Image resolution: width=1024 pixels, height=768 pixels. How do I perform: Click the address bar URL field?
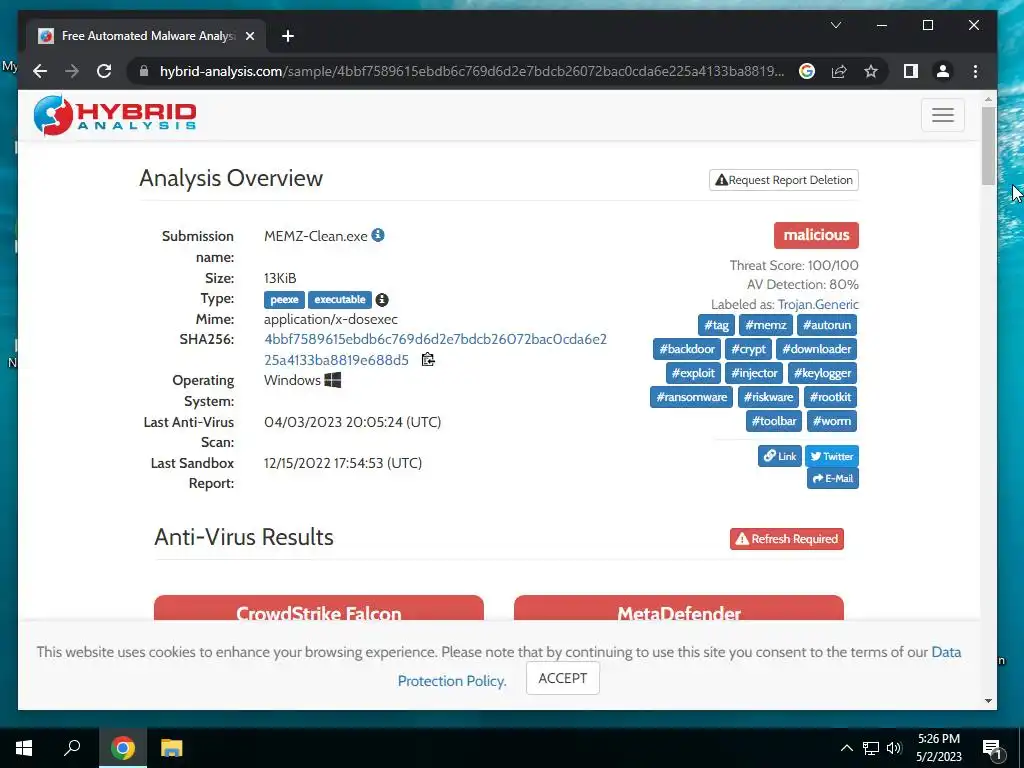472,71
